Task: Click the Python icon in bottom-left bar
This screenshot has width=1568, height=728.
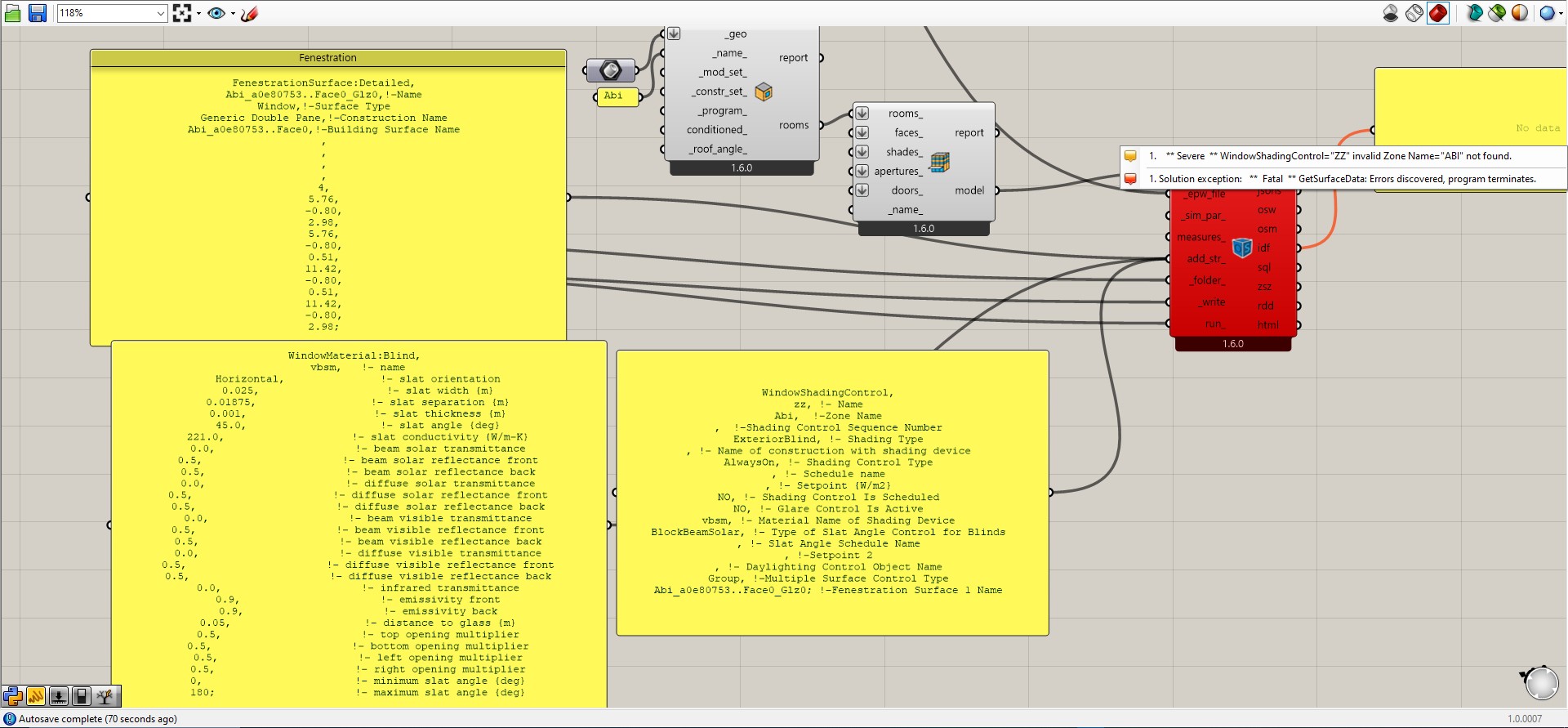Action: 13,696
